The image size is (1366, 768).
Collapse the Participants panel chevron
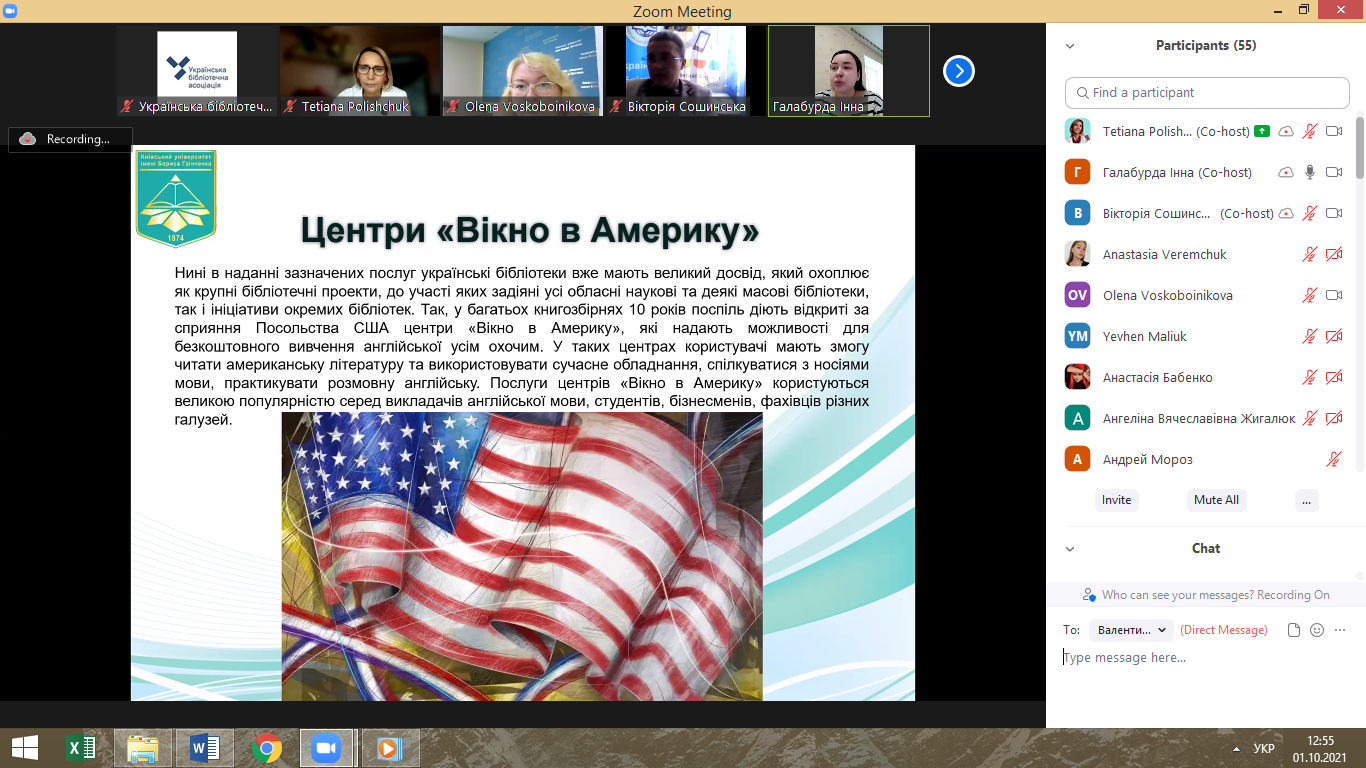point(1070,46)
